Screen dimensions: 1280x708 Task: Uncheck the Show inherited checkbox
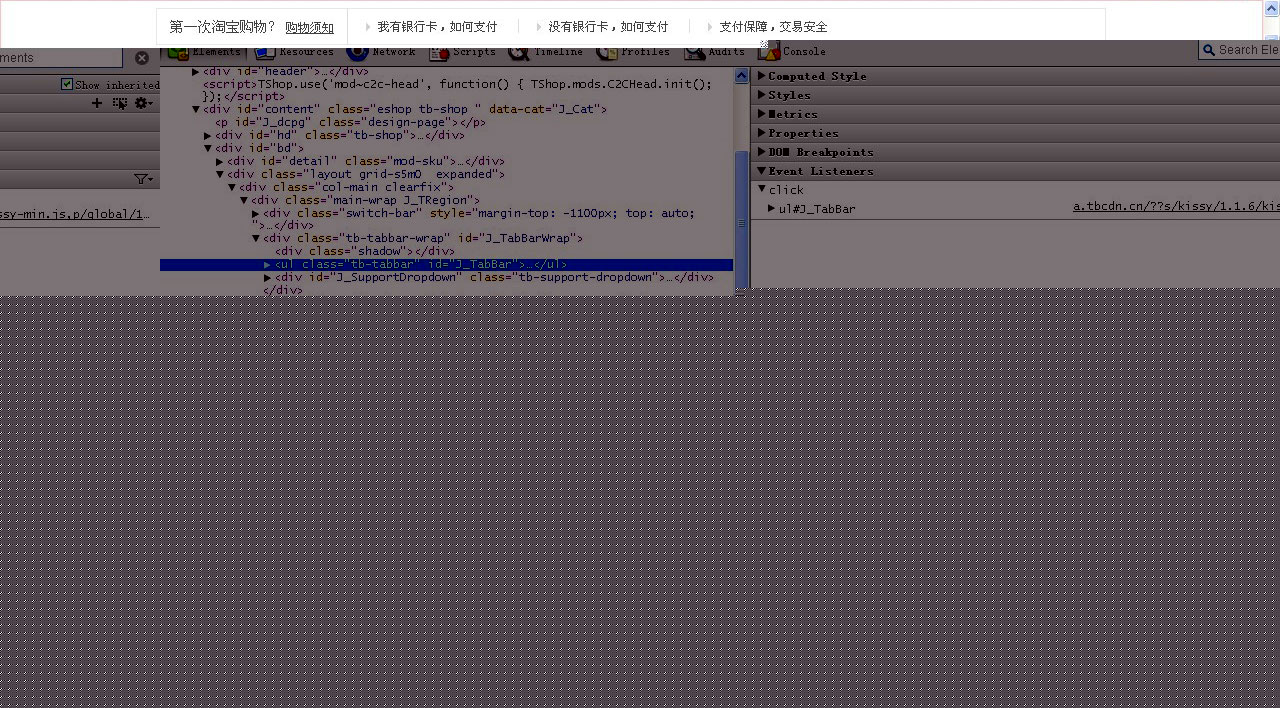tap(66, 84)
